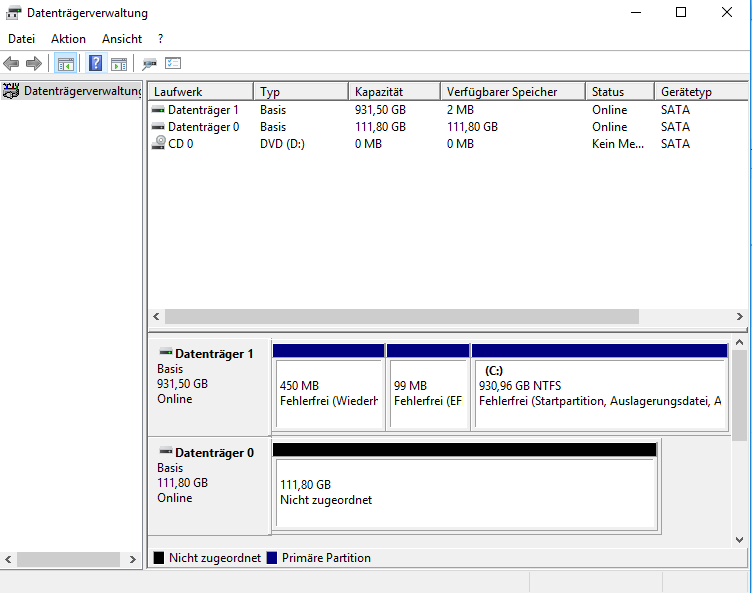
Task: Click the volume list scroll left arrow
Action: point(156,317)
